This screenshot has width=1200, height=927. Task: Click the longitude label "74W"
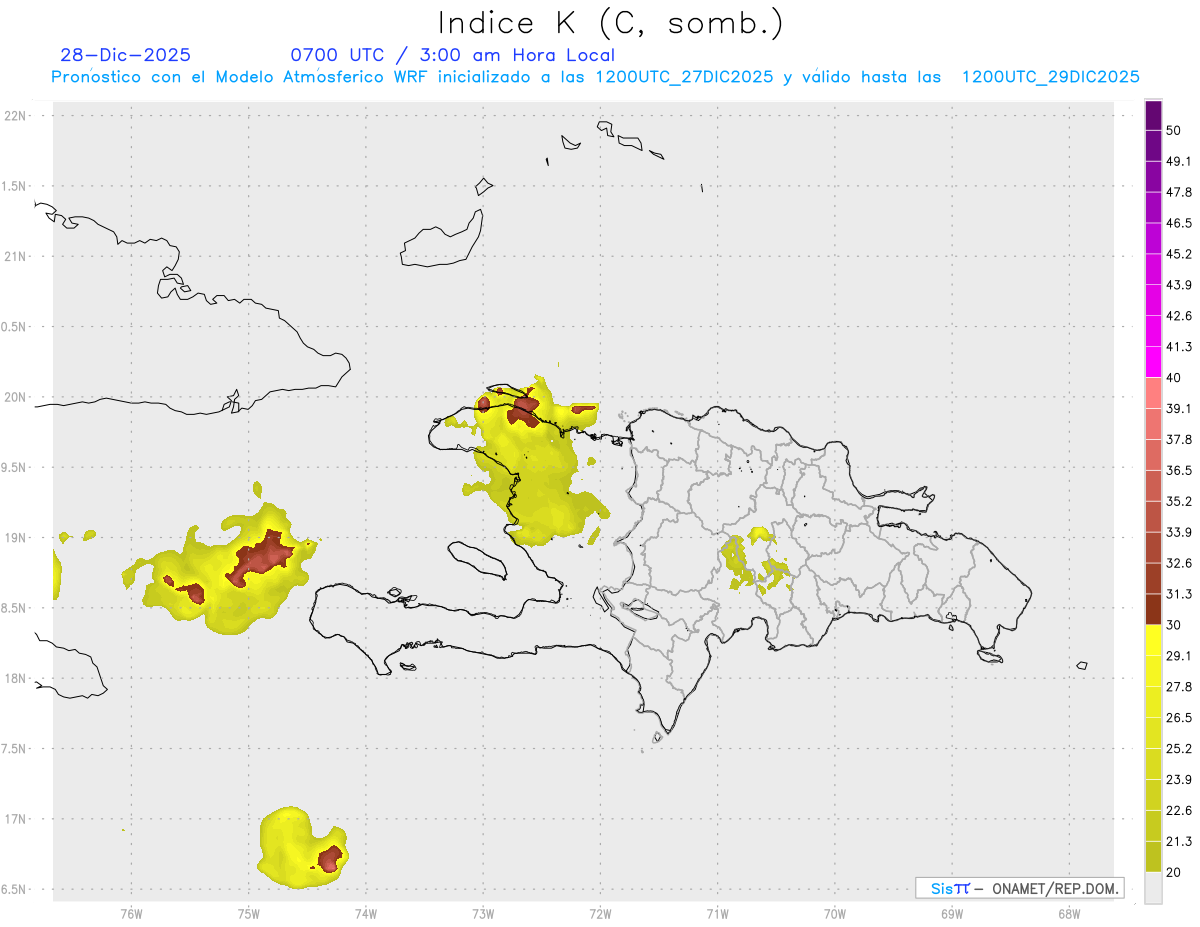[365, 913]
